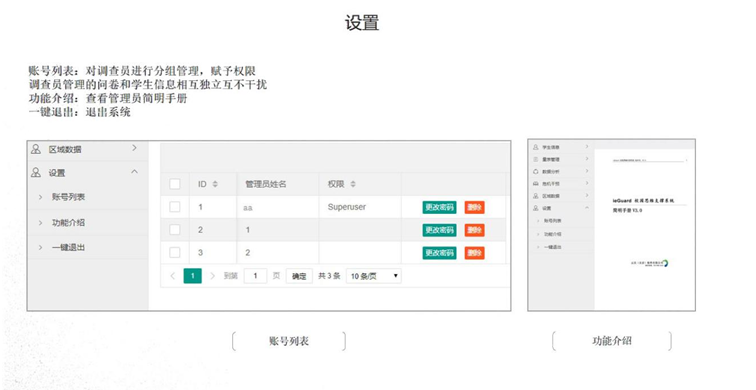This screenshot has width=756, height=390.
Task: Toggle the select-all checkbox in table header
Action: pyautogui.click(x=175, y=184)
